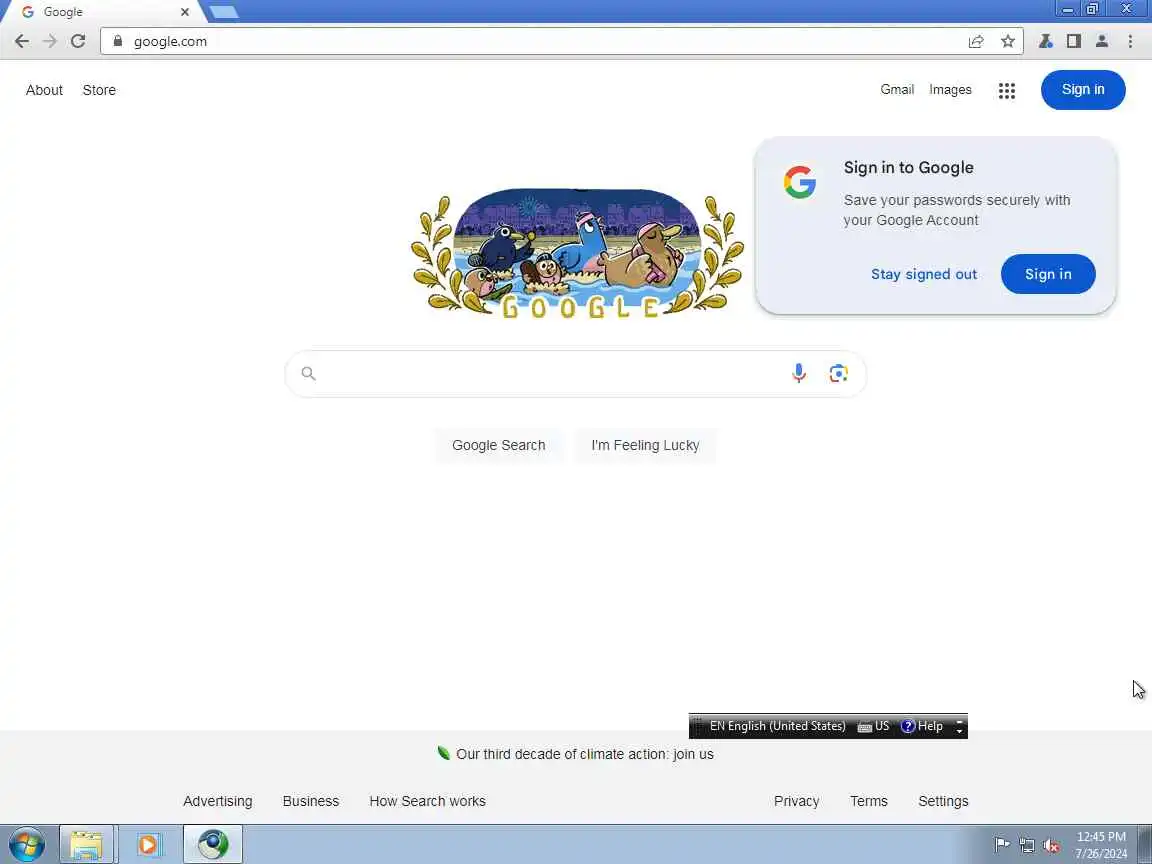Open the Google apps grid icon
The width and height of the screenshot is (1152, 864).
(x=1007, y=90)
